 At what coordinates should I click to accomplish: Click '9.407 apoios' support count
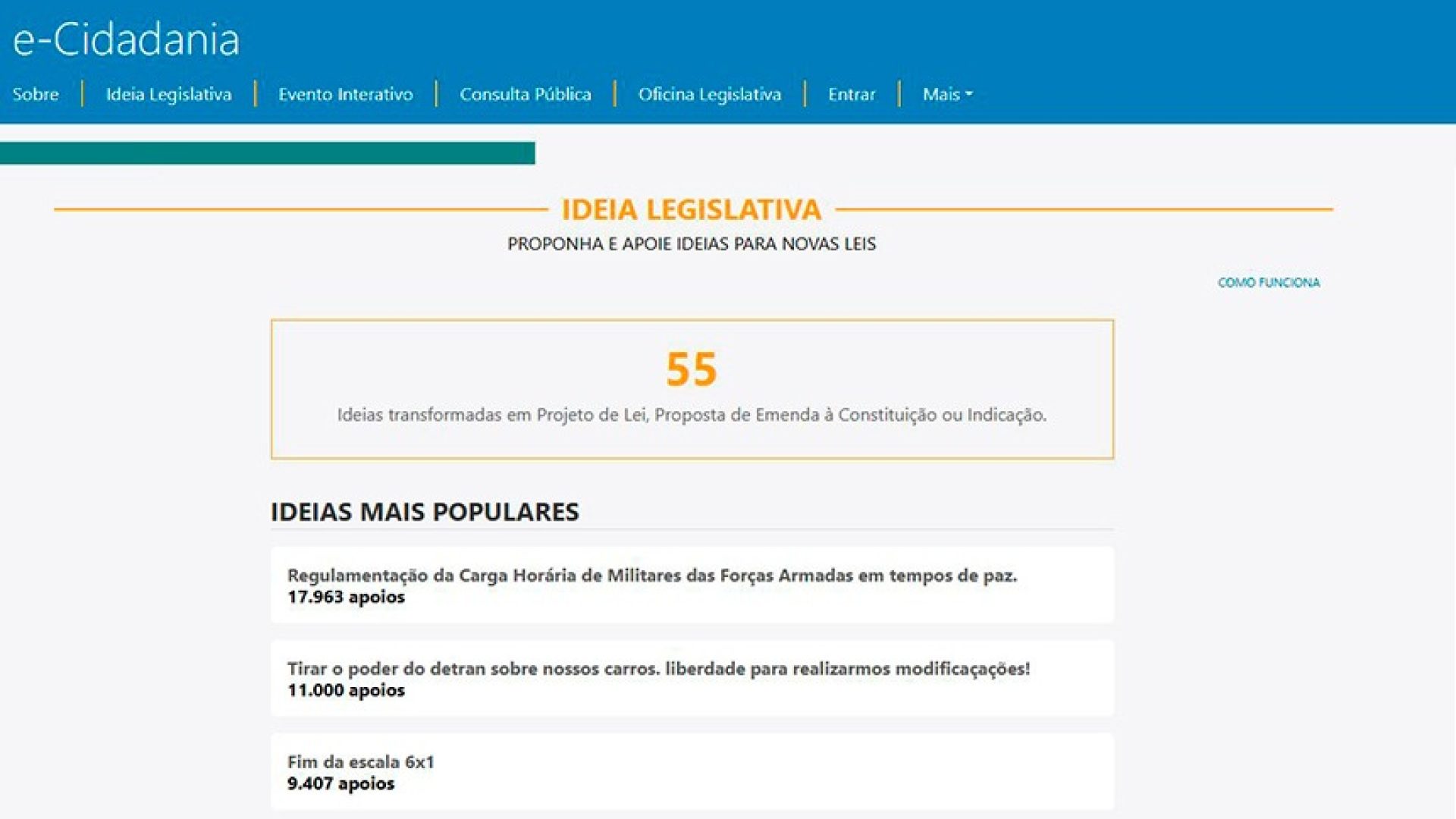point(340,784)
